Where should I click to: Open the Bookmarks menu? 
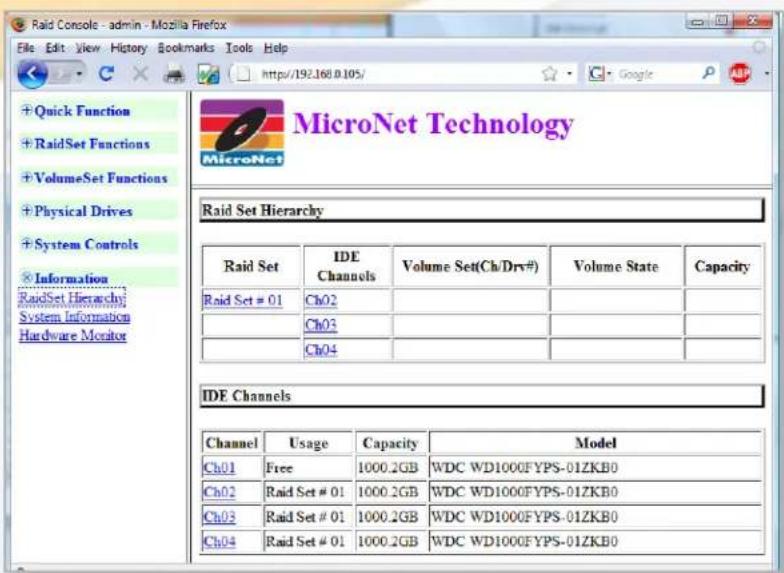[x=186, y=48]
